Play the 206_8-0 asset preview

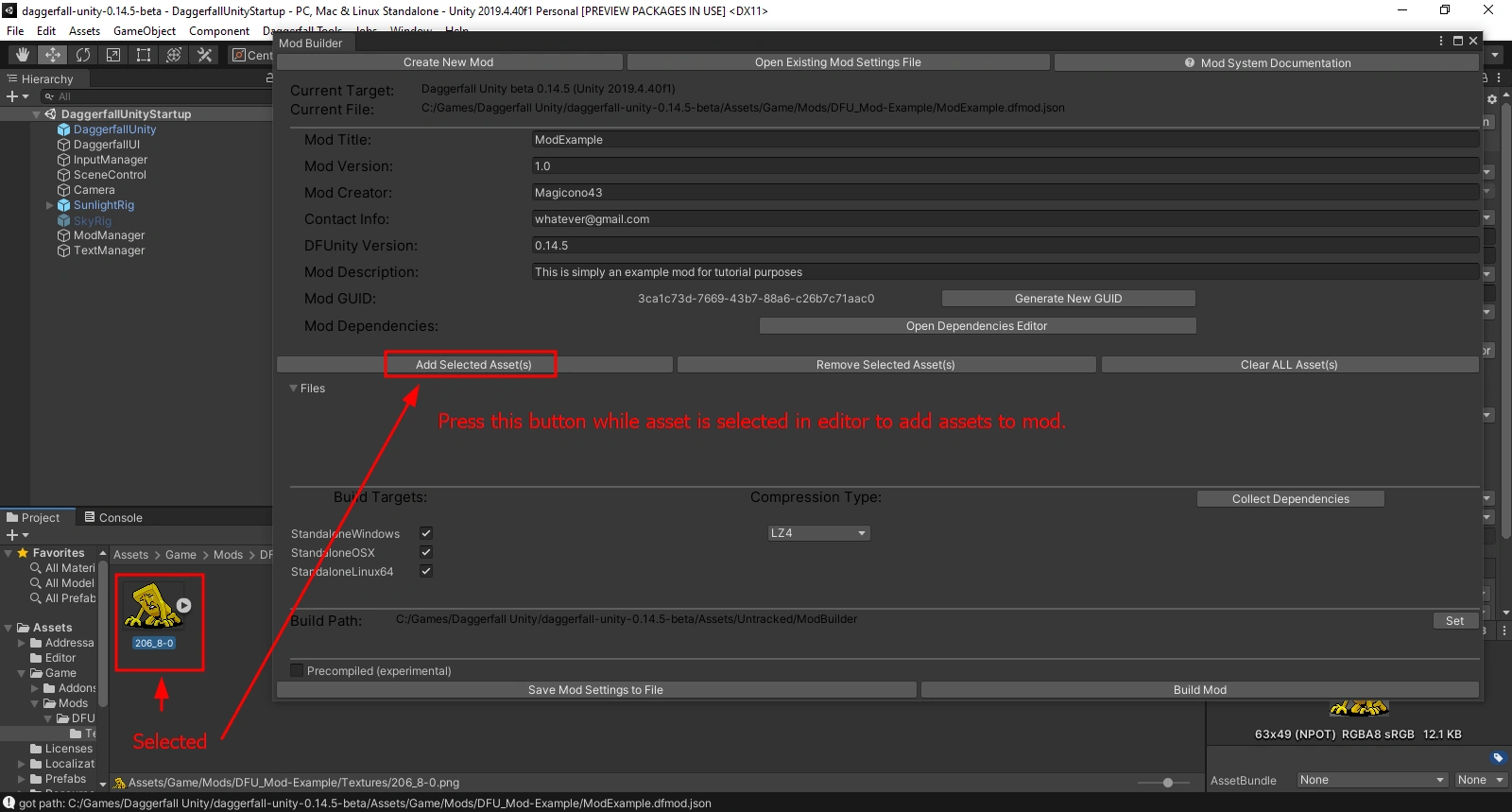point(184,606)
